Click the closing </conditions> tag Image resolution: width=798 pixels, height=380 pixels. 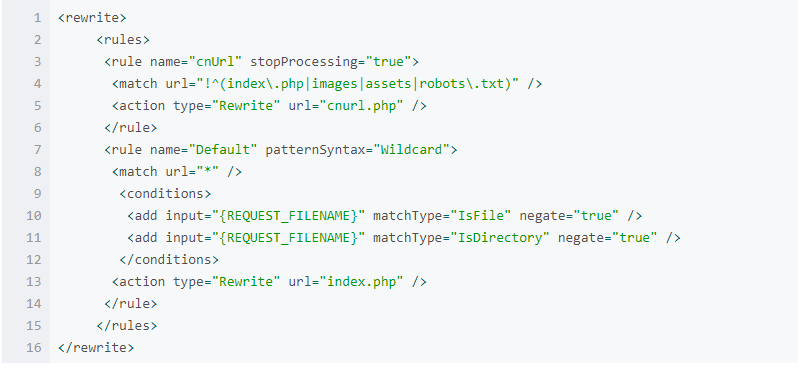[x=169, y=259]
